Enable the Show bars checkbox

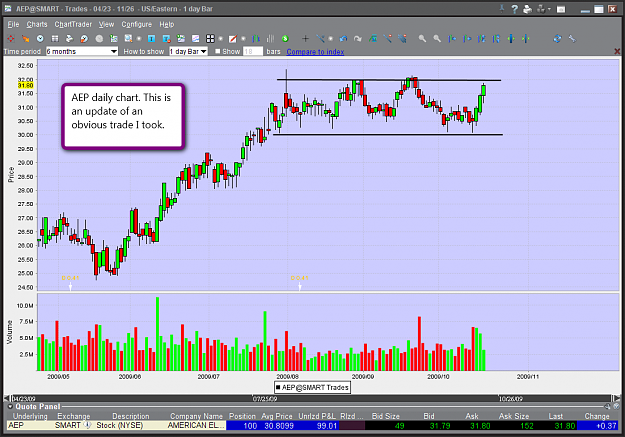[x=218, y=51]
